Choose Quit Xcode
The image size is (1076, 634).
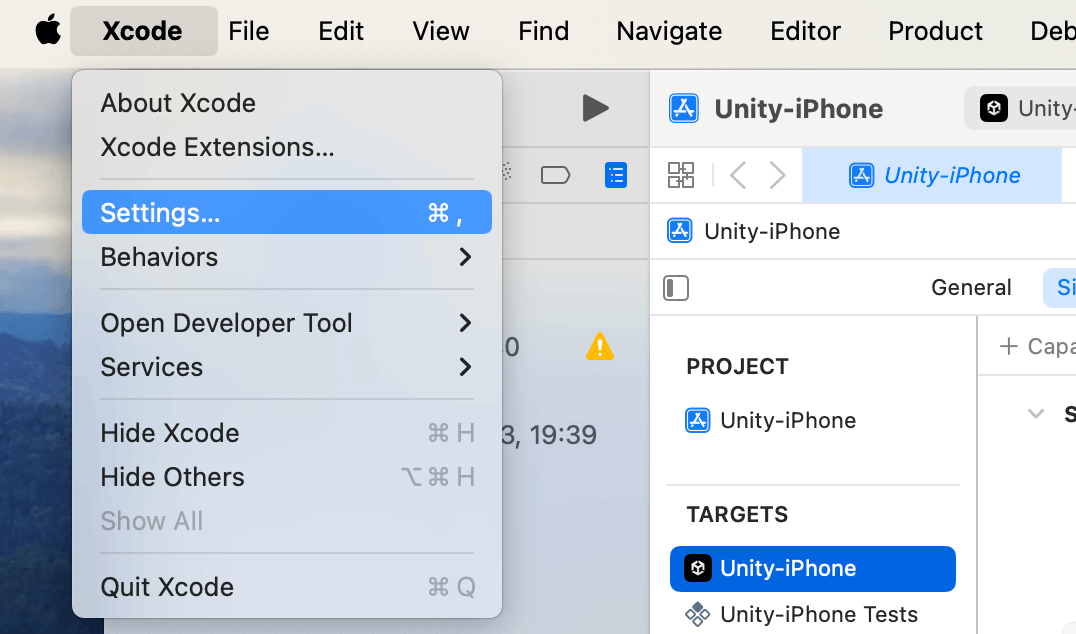[x=287, y=587]
